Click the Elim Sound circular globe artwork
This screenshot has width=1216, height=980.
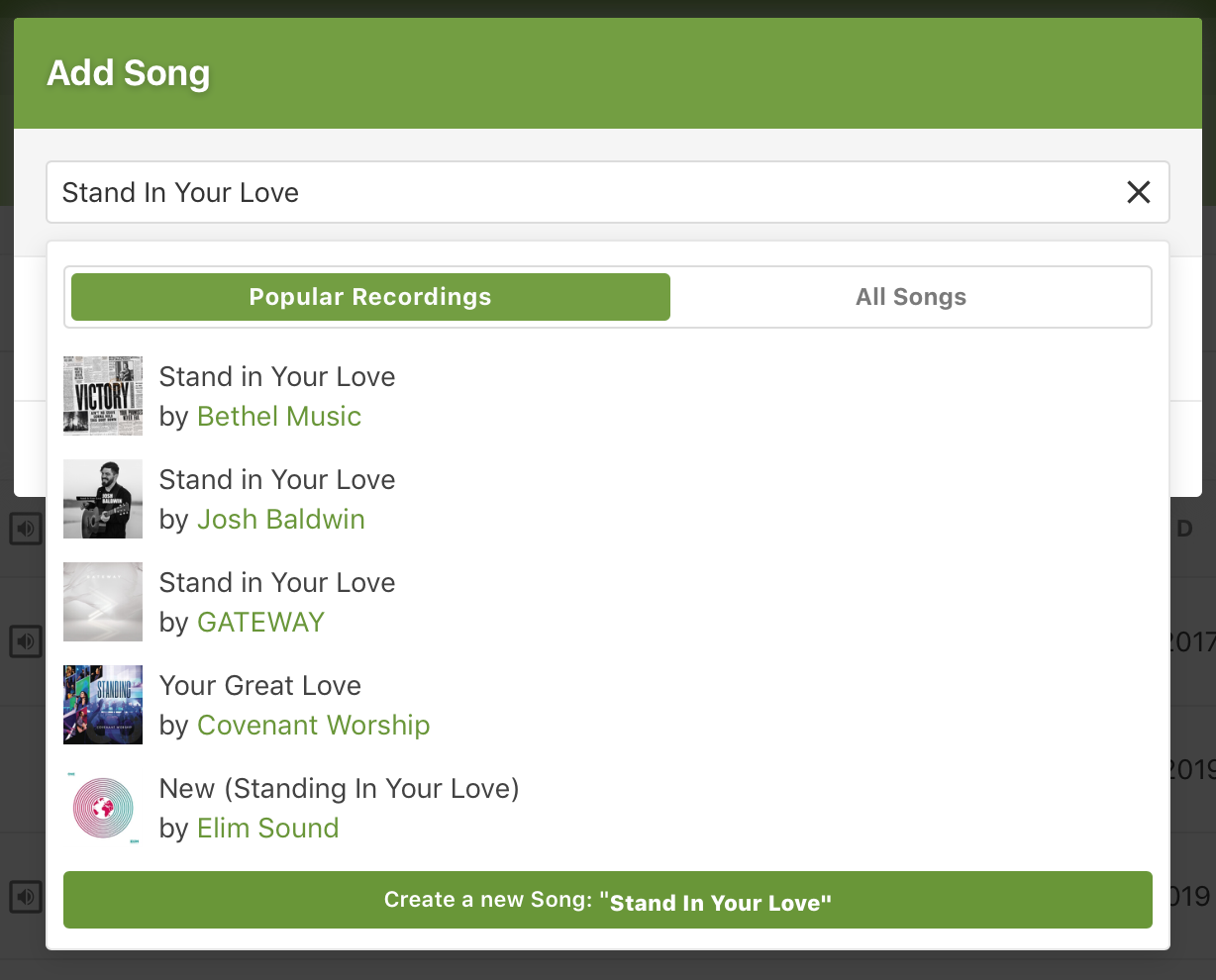(x=103, y=808)
